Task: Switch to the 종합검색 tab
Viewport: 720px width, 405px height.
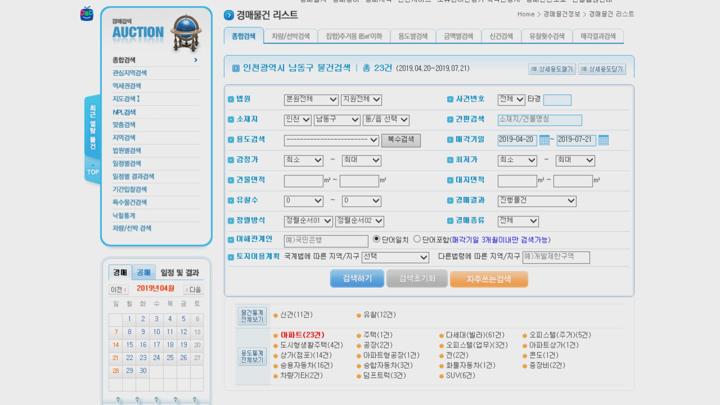Action: tap(244, 36)
